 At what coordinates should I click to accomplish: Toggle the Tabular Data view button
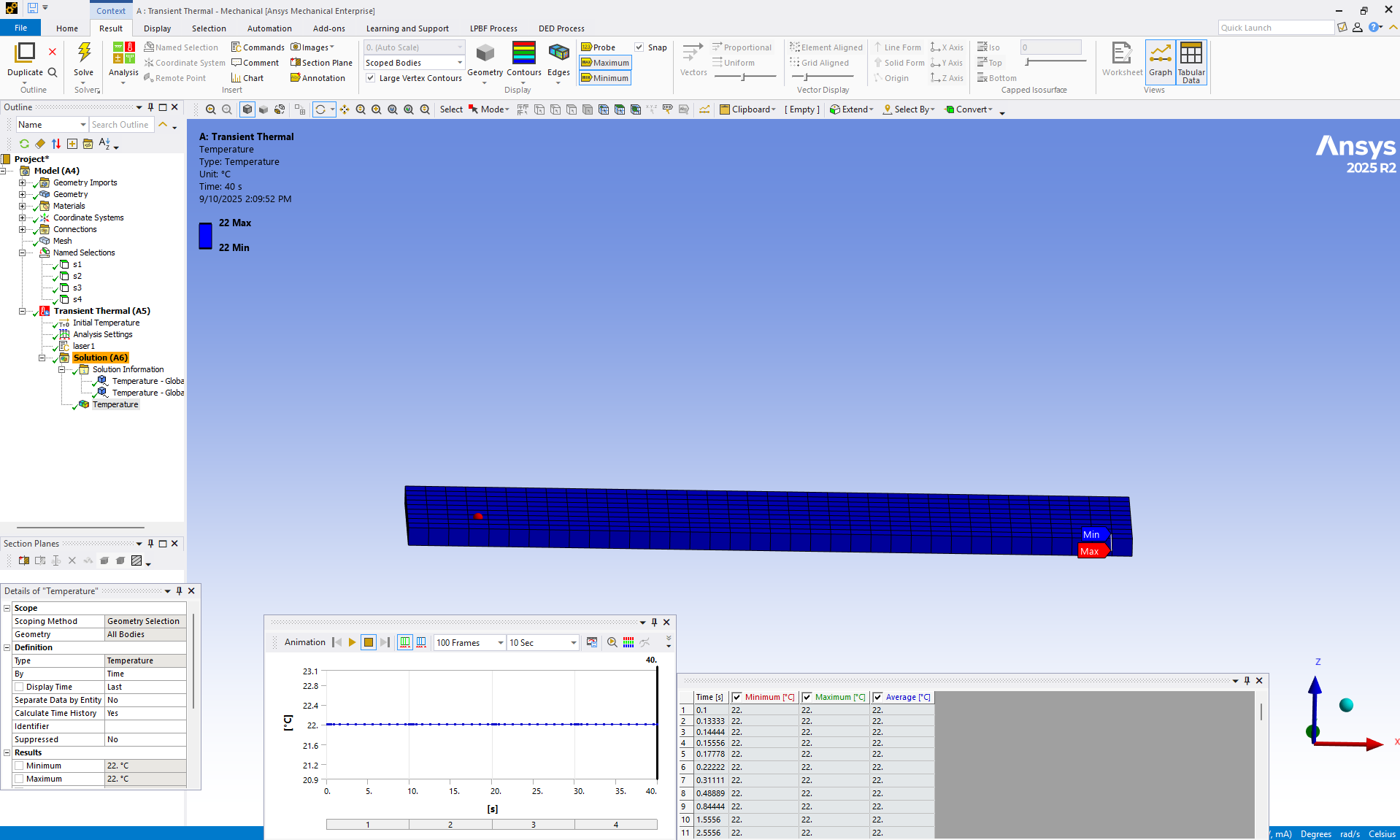[1191, 63]
